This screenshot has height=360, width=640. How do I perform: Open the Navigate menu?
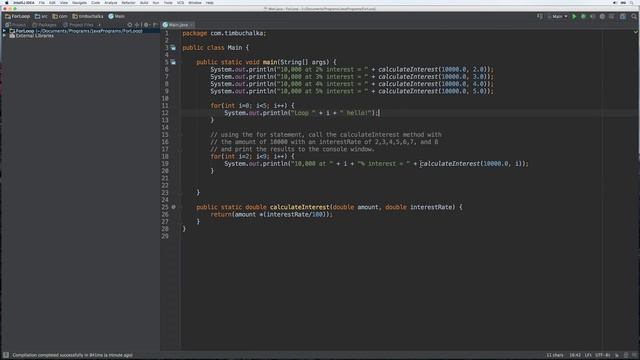(x=79, y=2)
